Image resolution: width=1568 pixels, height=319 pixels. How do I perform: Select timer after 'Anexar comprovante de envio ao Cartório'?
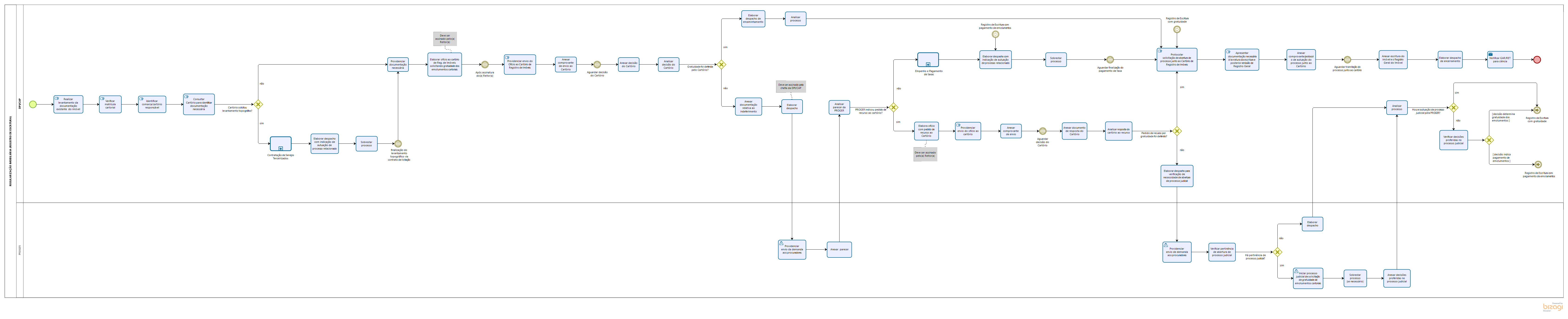[597, 65]
